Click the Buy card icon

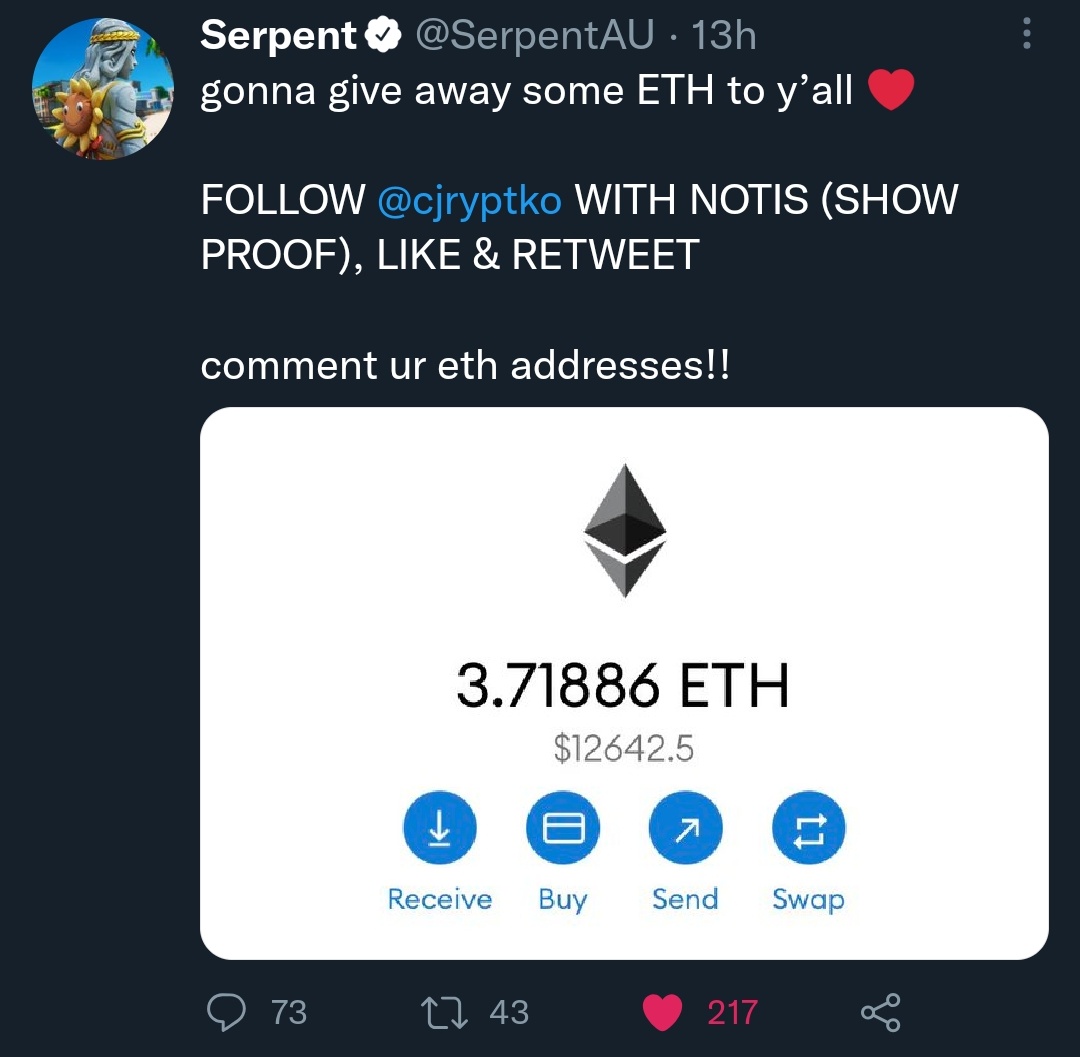tap(562, 828)
